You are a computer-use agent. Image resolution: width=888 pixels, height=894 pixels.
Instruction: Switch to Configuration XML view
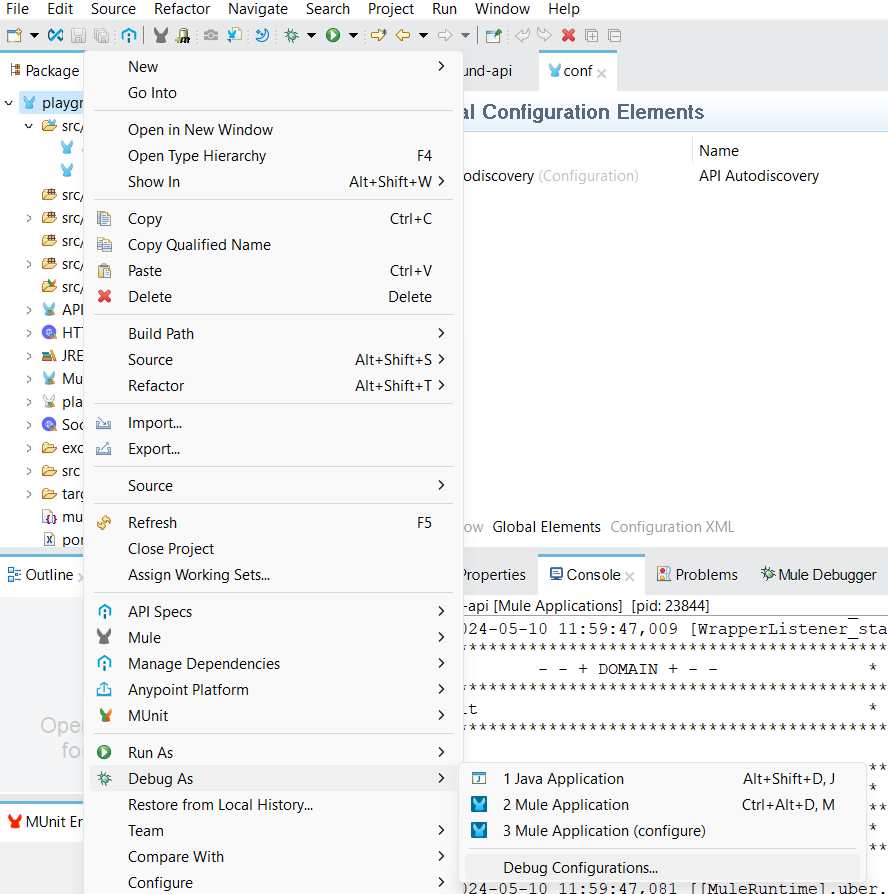pos(672,527)
